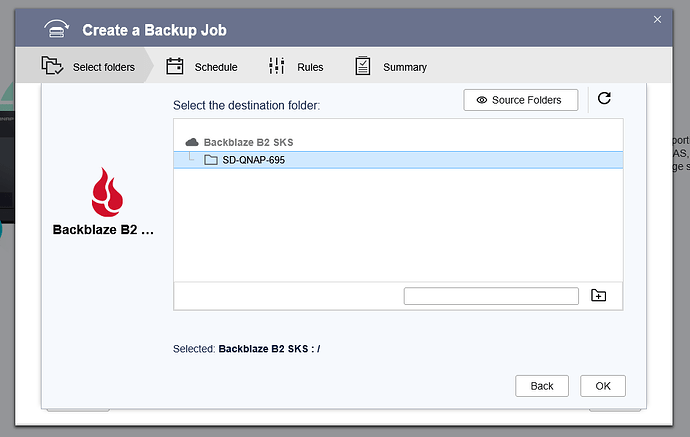
Task: Go to the Select folders step
Action: [x=103, y=67]
